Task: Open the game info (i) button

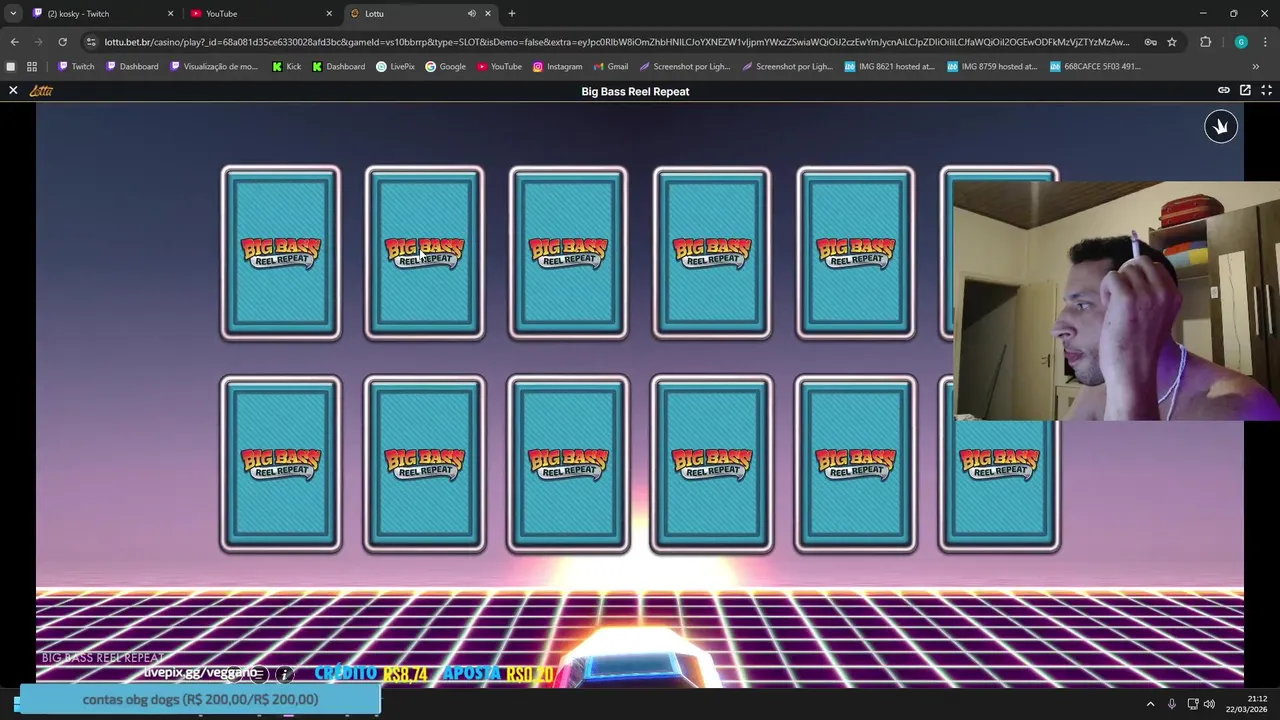Action: point(285,675)
